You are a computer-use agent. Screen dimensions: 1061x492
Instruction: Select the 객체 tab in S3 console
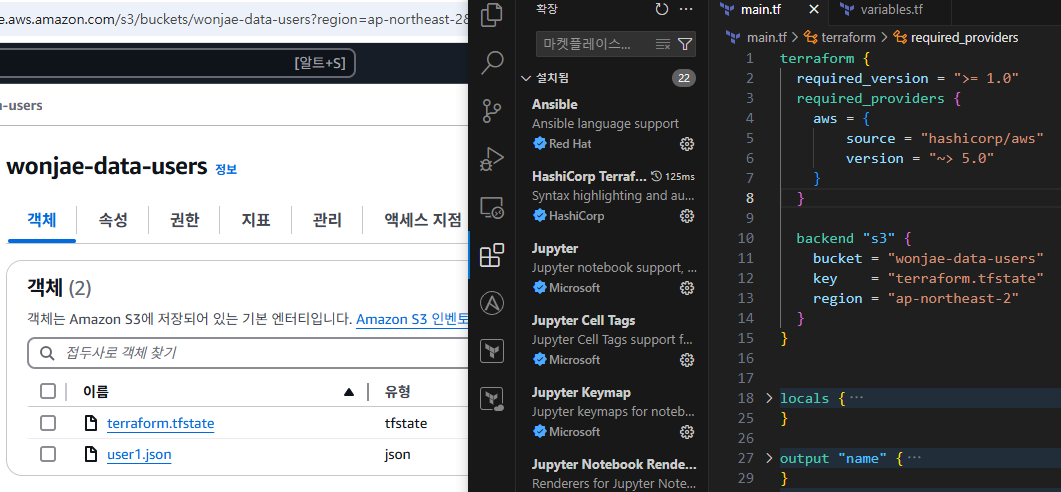pos(42,220)
